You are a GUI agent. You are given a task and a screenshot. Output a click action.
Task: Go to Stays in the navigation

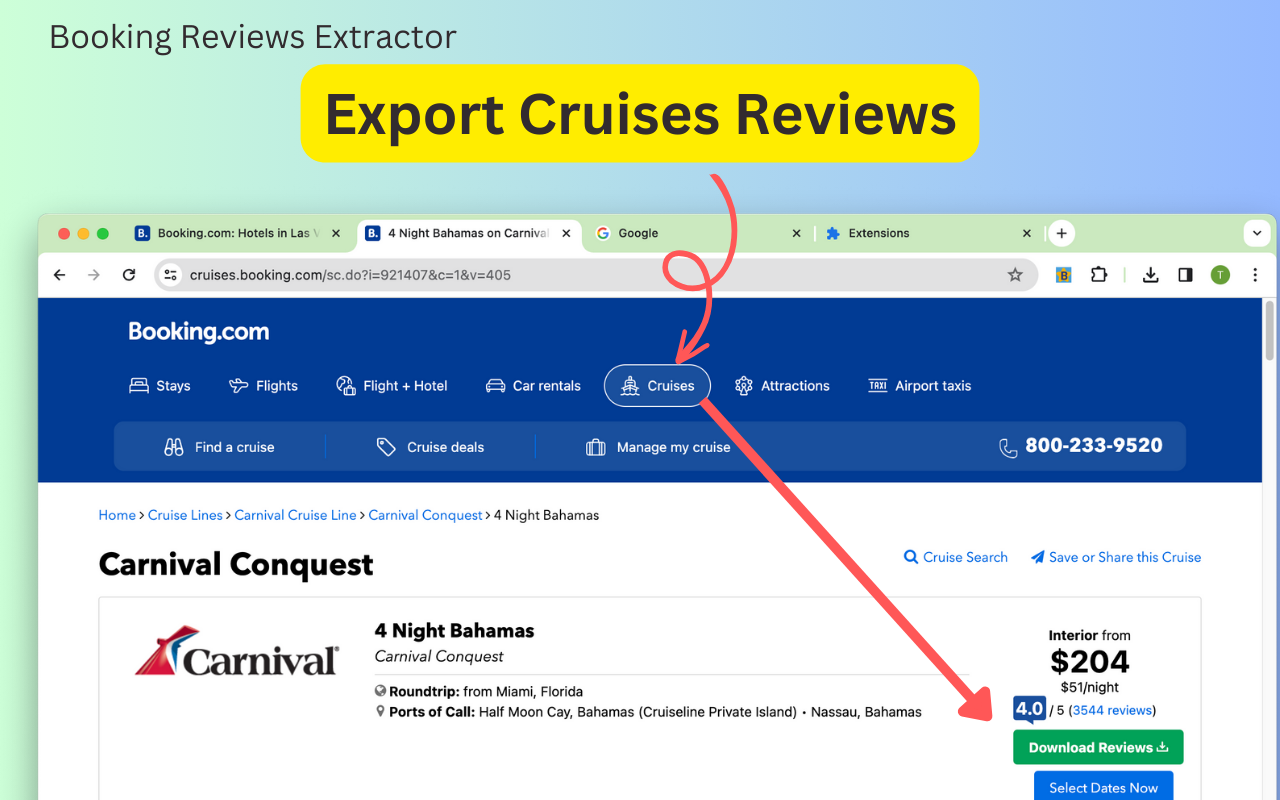point(160,386)
